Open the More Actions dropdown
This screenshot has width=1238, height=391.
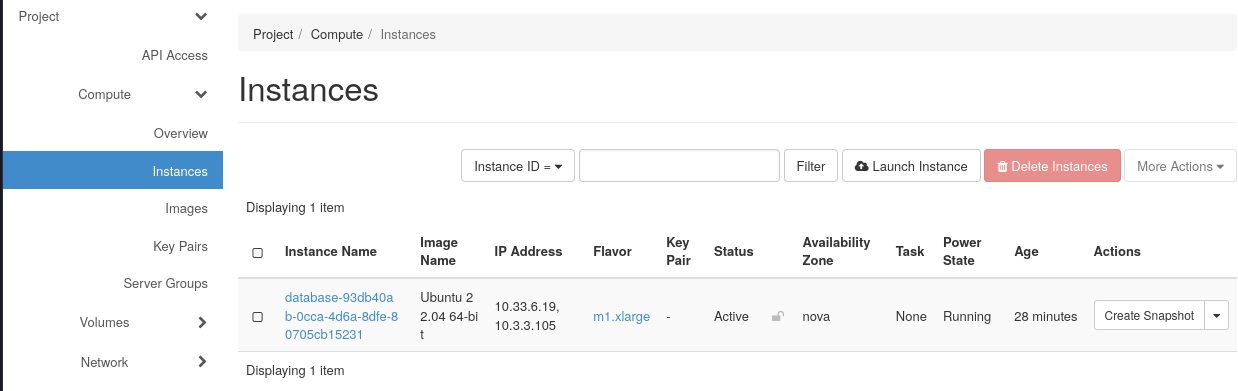coord(1180,166)
